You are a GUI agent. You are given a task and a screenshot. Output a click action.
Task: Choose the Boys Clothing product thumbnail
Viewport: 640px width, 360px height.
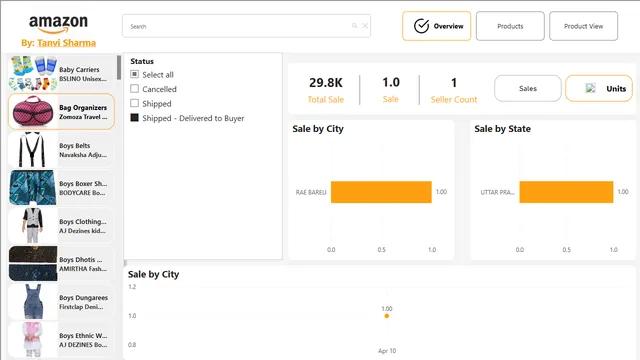coord(33,225)
